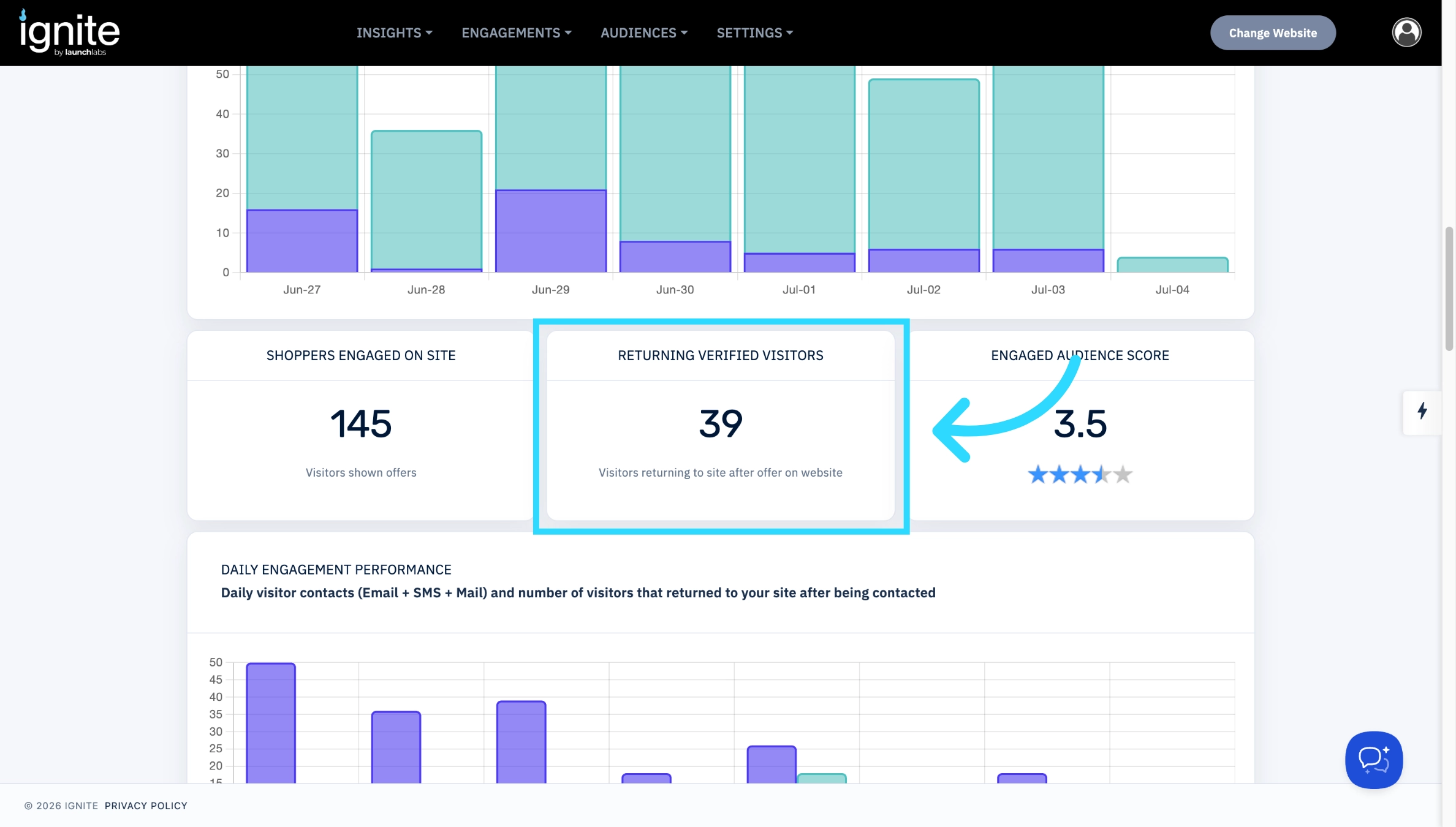The height and width of the screenshot is (827, 1456).
Task: Select the Returning Verified Visitors card
Action: (x=721, y=426)
